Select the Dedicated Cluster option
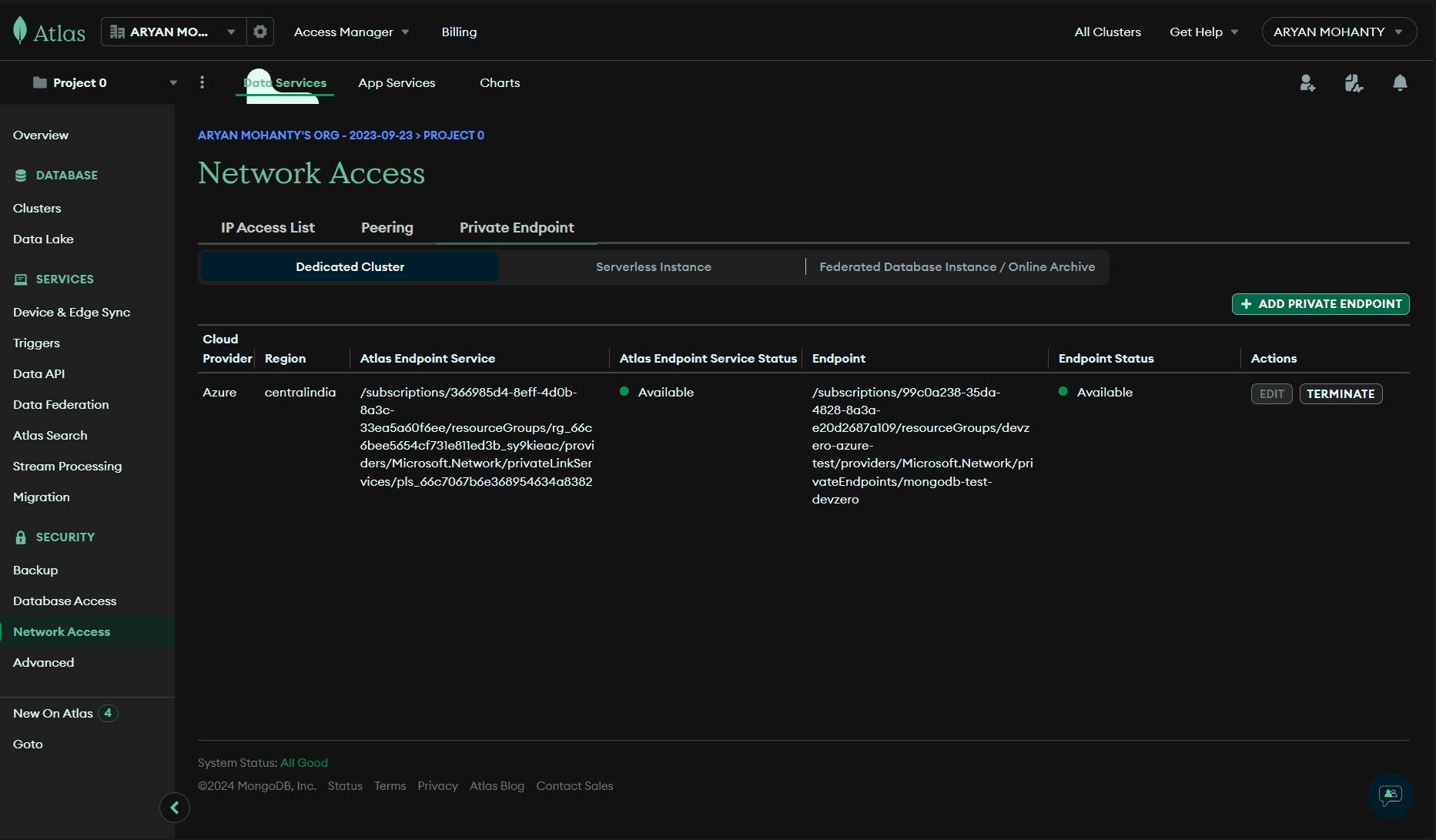This screenshot has height=840, width=1436. (x=350, y=266)
